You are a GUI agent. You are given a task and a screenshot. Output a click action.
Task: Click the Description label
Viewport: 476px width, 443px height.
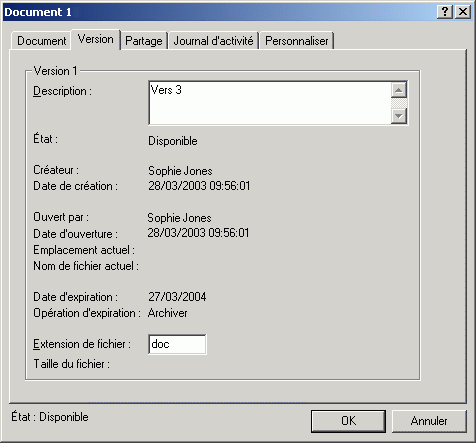pyautogui.click(x=62, y=91)
